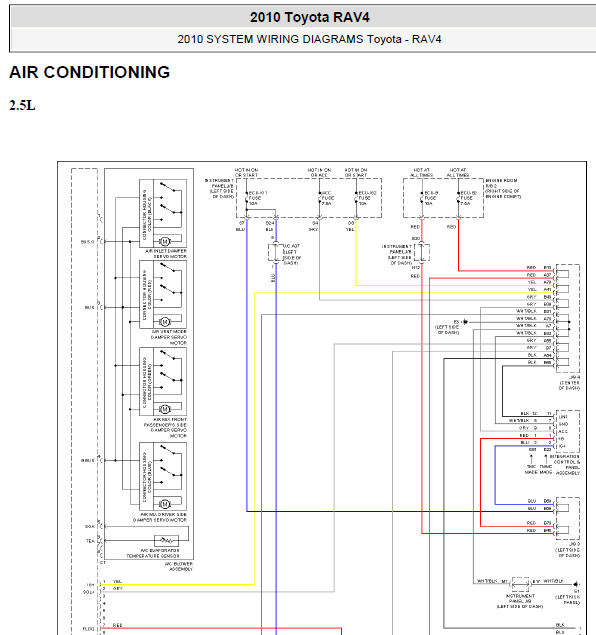This screenshot has width=596, height=635.
Task: Click the 'HOT IN ON OR ACC' label
Action: coord(319,173)
